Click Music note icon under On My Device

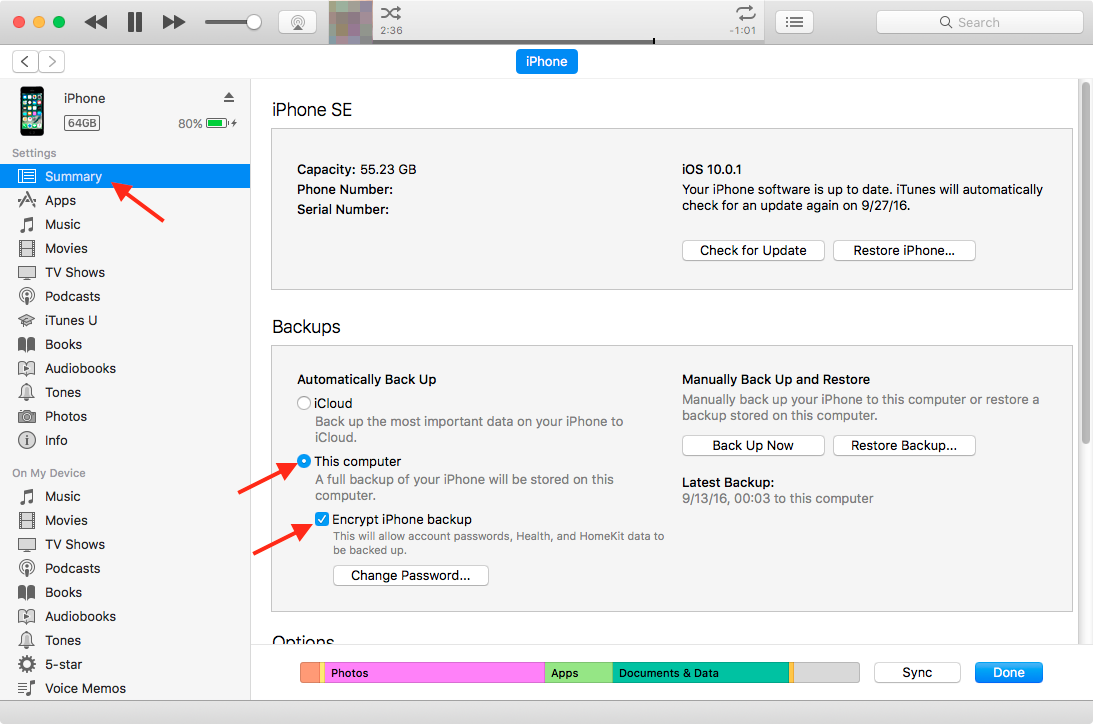26,497
